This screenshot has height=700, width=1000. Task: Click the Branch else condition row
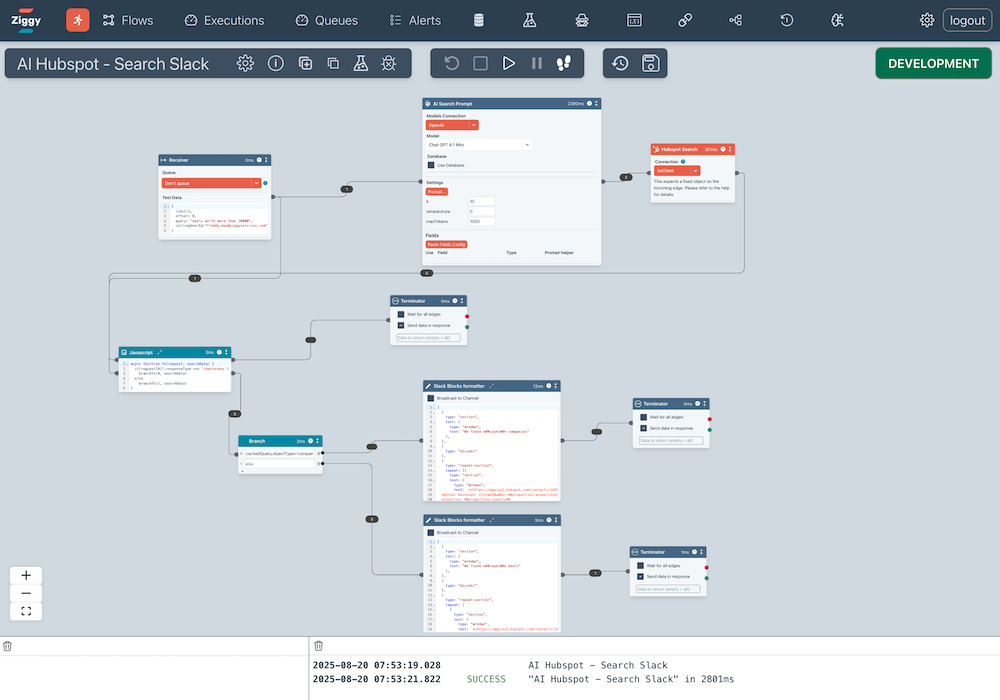pyautogui.click(x=279, y=464)
